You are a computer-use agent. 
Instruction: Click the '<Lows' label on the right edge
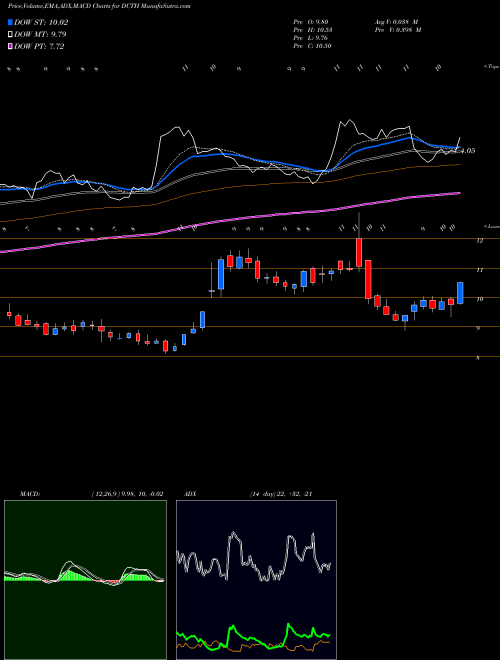(491, 226)
